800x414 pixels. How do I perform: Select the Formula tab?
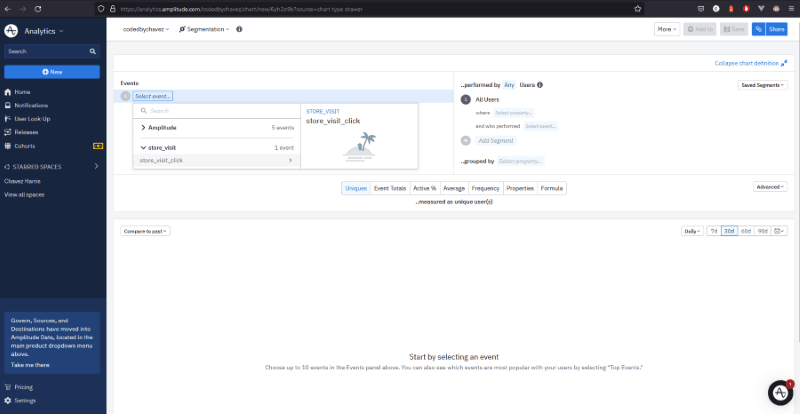(552, 188)
